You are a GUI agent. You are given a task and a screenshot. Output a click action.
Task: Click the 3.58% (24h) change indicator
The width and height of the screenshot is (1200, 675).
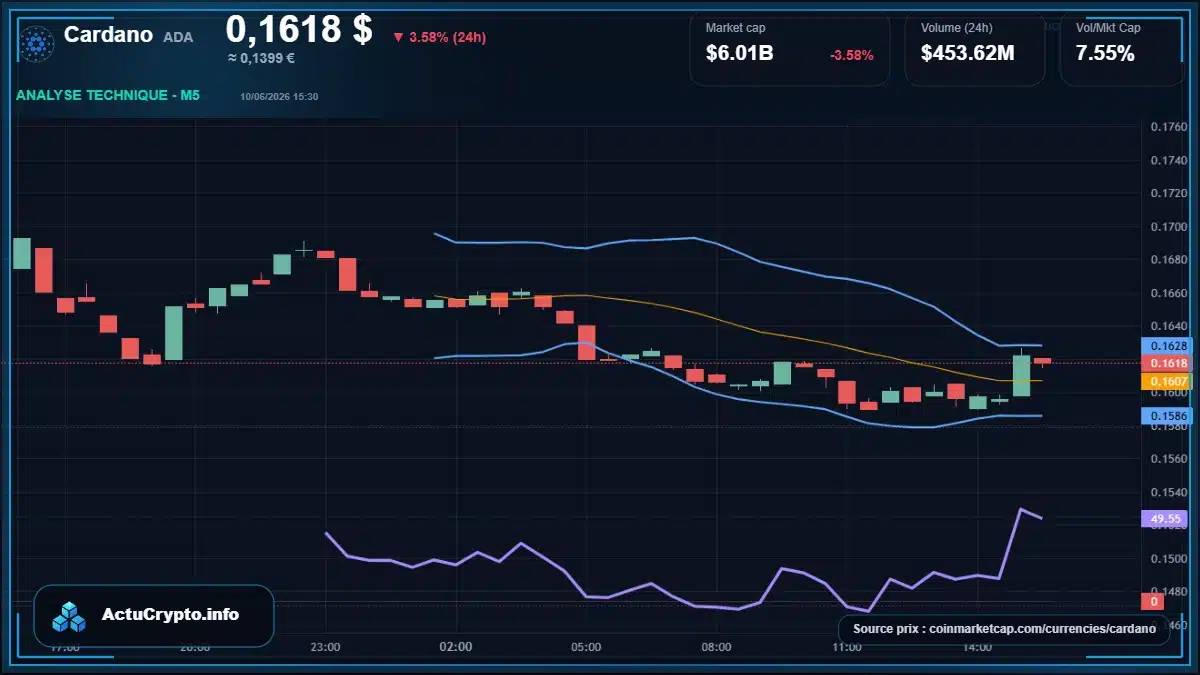[440, 37]
